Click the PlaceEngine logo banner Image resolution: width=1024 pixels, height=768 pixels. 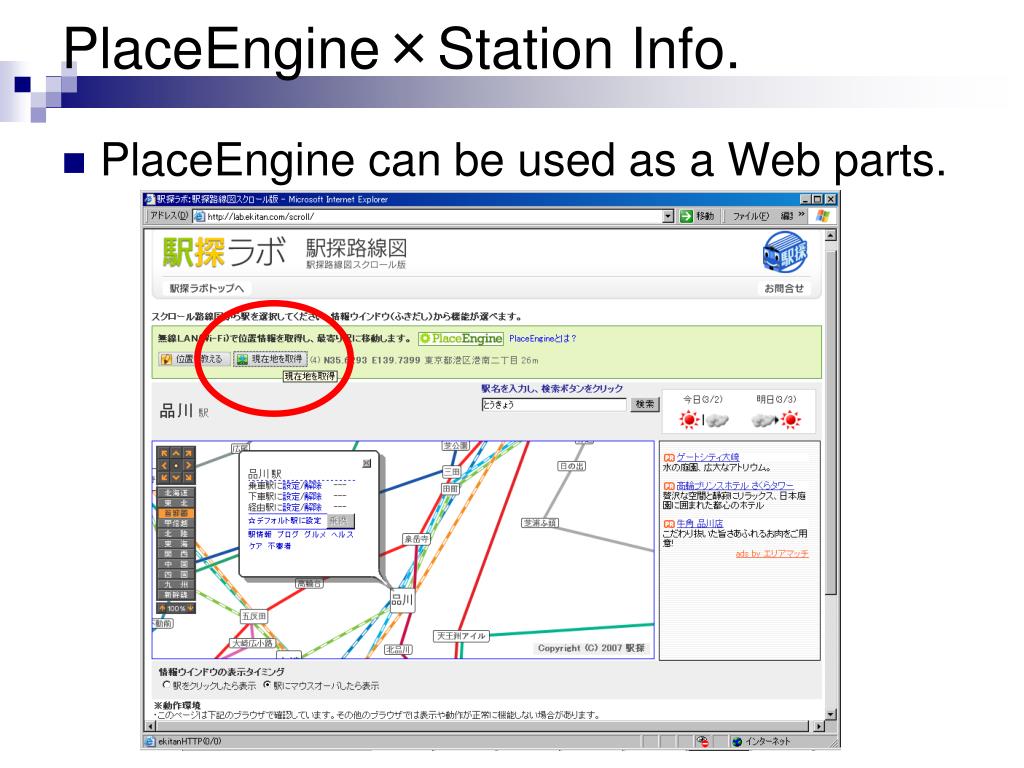(x=461, y=338)
